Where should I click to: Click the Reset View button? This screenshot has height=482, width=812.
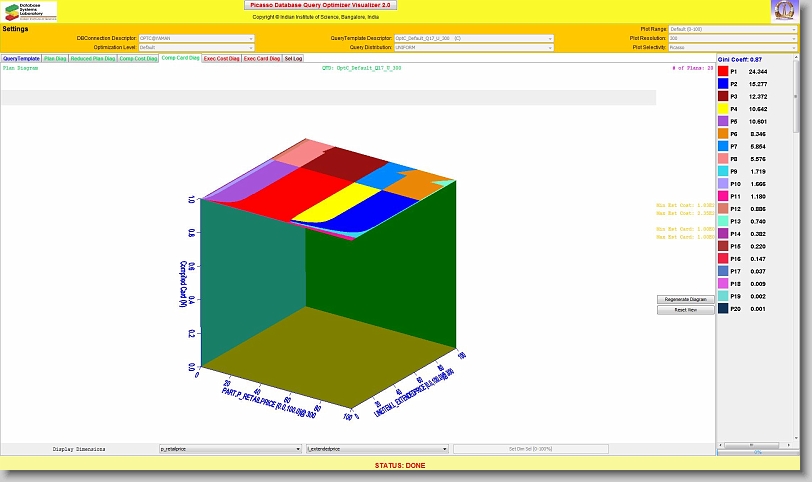coord(685,310)
